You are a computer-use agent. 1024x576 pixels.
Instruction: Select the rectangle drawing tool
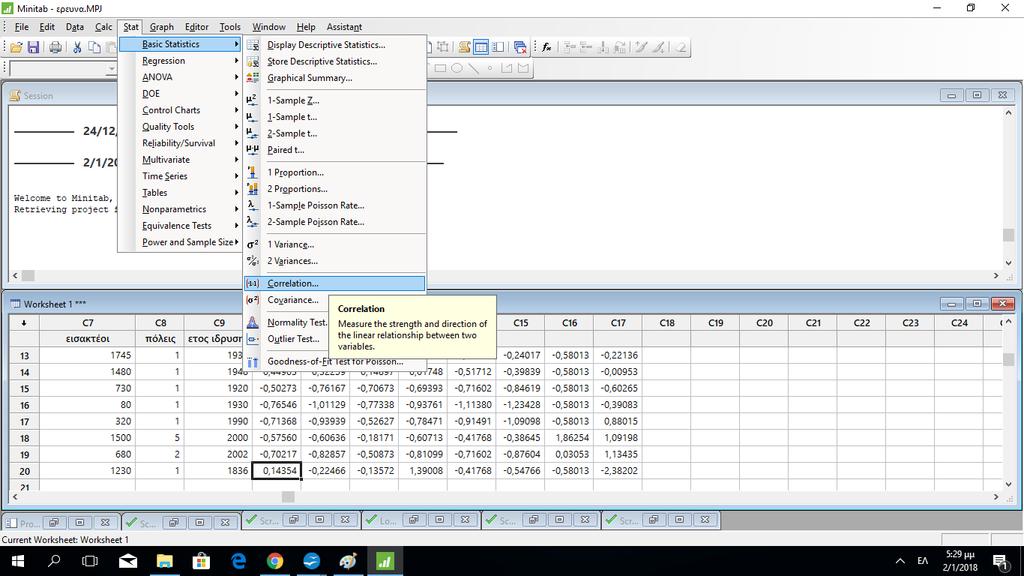point(440,68)
